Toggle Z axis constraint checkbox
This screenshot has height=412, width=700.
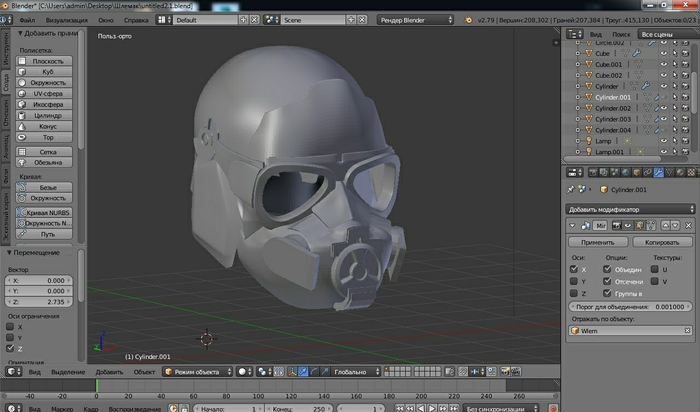11,349
